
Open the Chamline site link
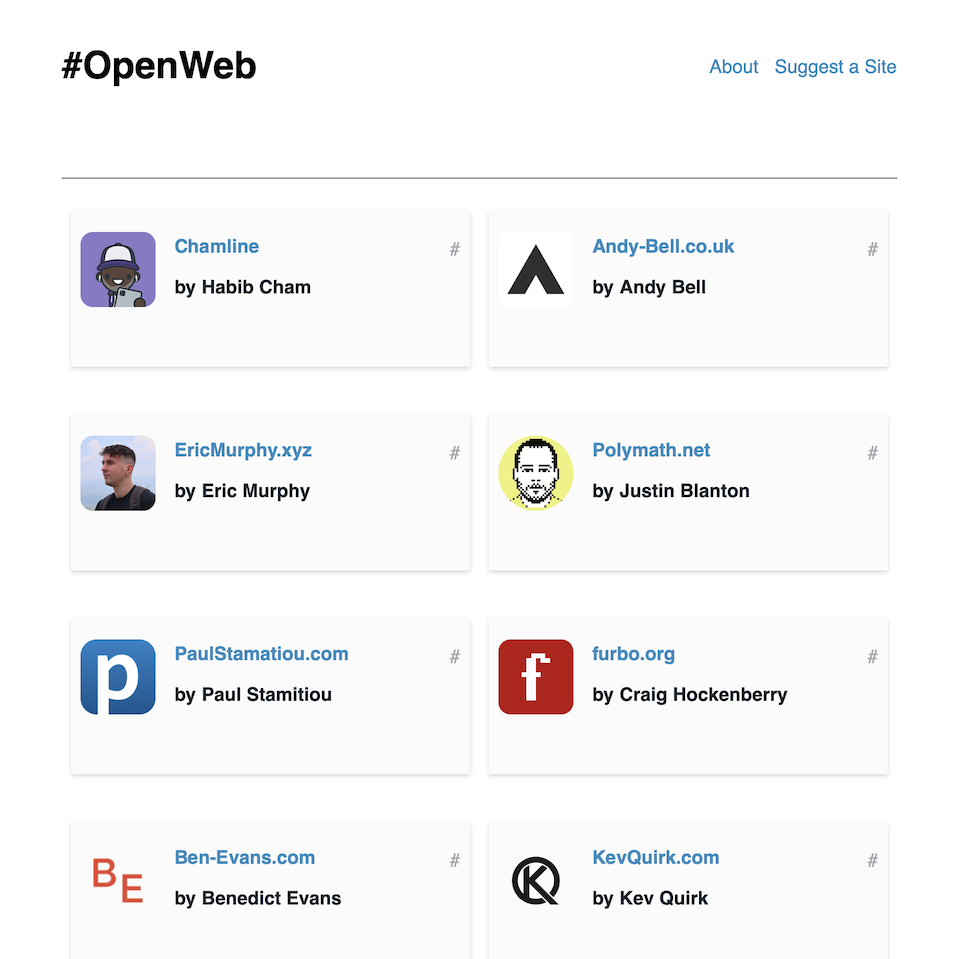coord(217,246)
